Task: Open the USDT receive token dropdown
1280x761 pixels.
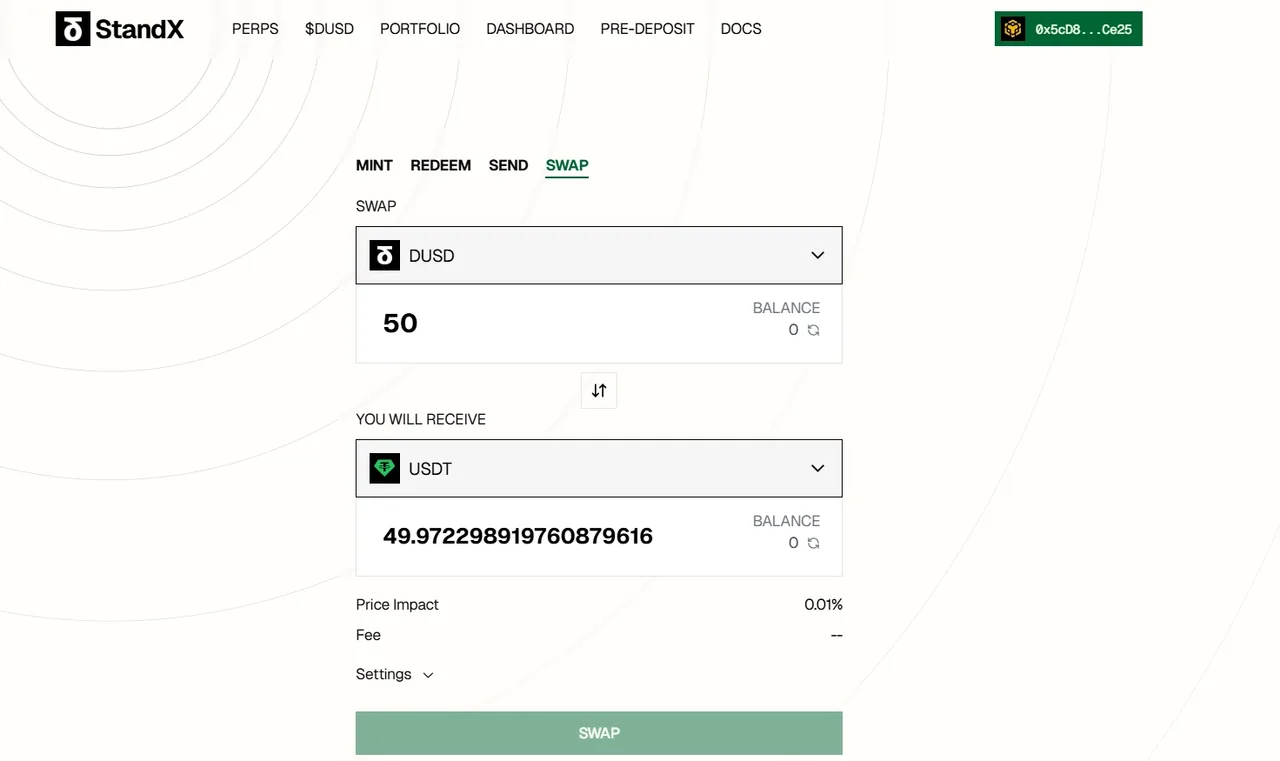Action: pyautogui.click(x=817, y=468)
